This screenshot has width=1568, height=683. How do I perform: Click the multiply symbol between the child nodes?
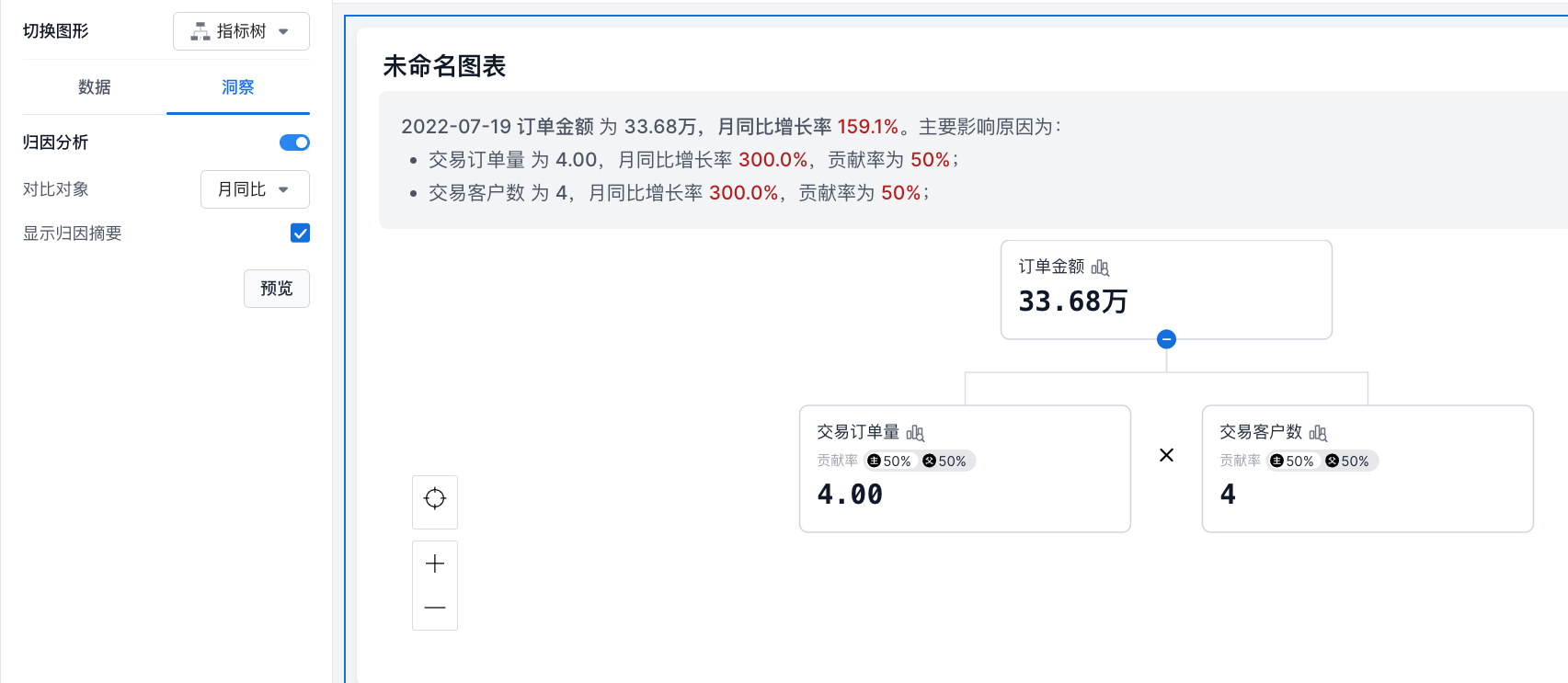[x=1166, y=455]
